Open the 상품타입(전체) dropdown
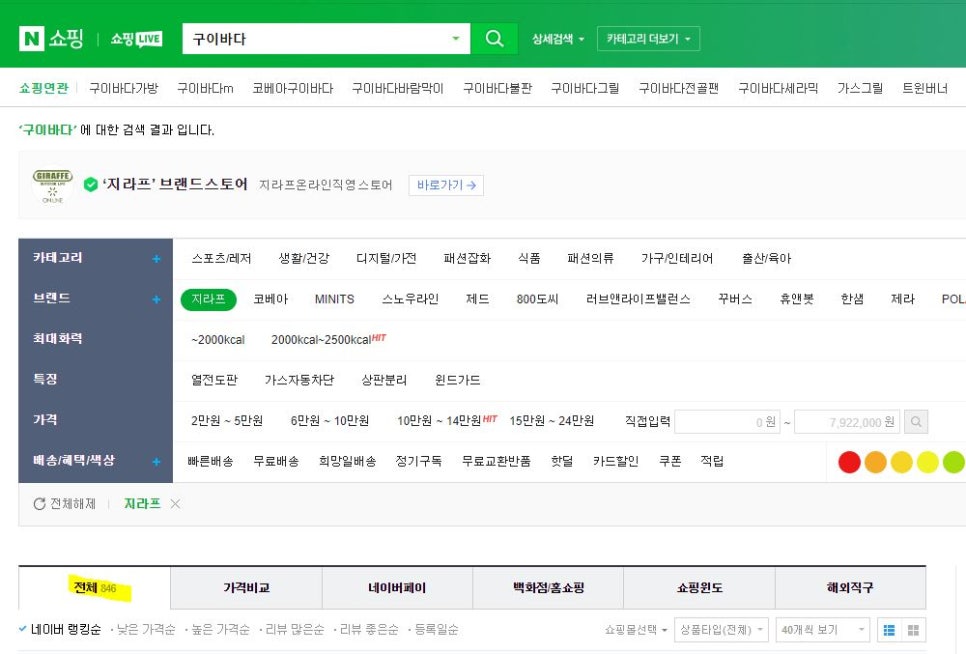This screenshot has width=966, height=654. click(721, 630)
